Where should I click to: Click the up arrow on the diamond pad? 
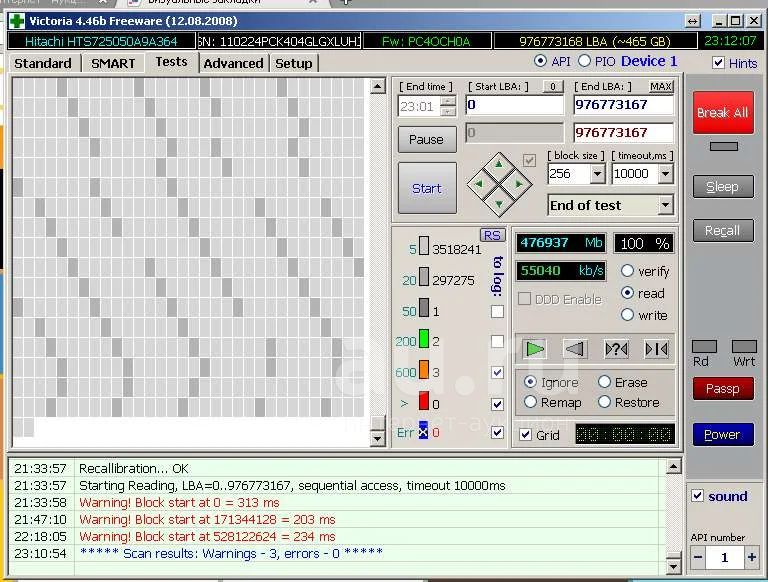(x=499, y=165)
